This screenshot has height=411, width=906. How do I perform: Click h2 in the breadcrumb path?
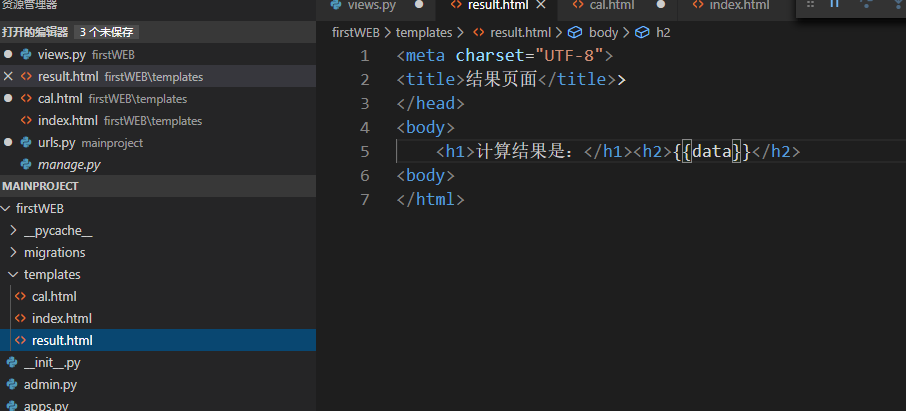(x=663, y=32)
